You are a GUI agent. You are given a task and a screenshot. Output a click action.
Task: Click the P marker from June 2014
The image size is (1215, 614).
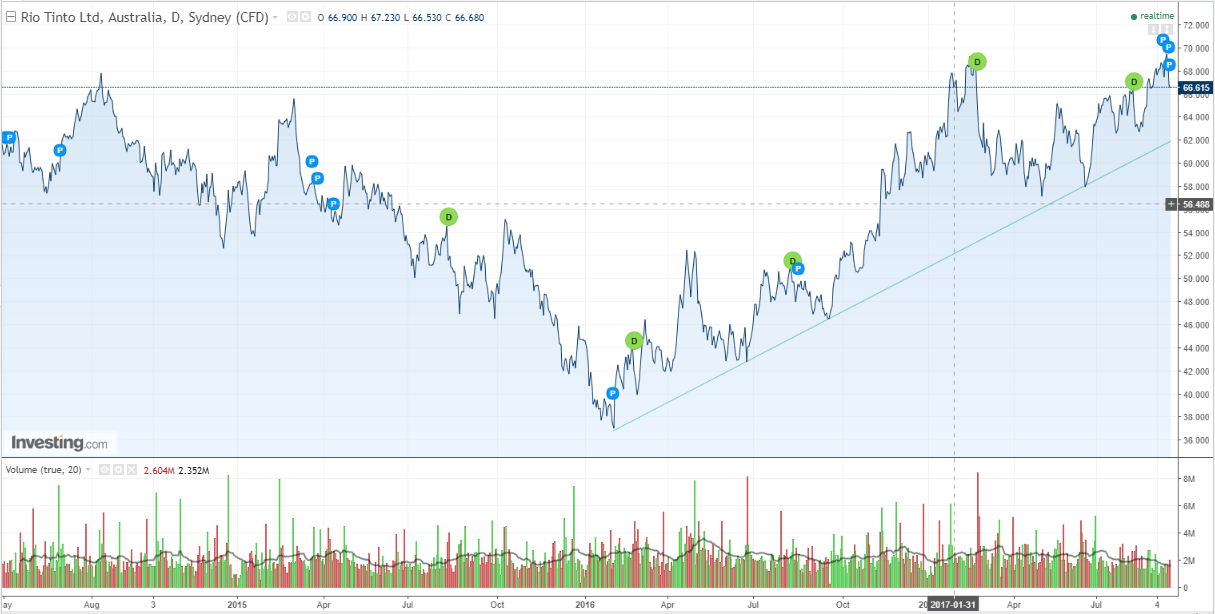pos(59,150)
